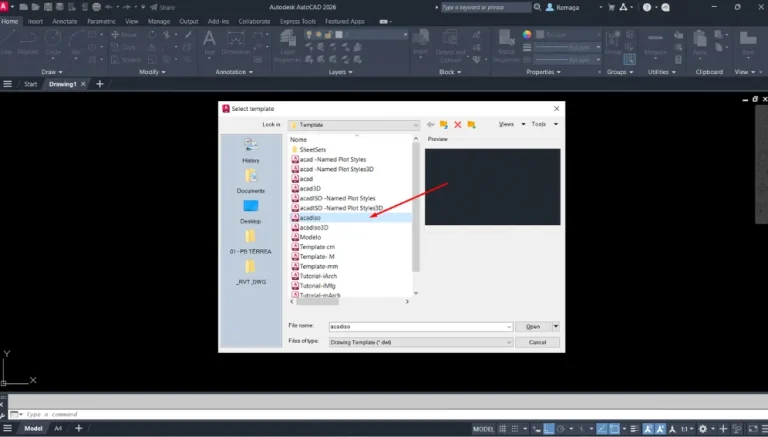Viewport: 768px width, 437px height.
Task: Click the Insert block tool
Action: [x=420, y=43]
